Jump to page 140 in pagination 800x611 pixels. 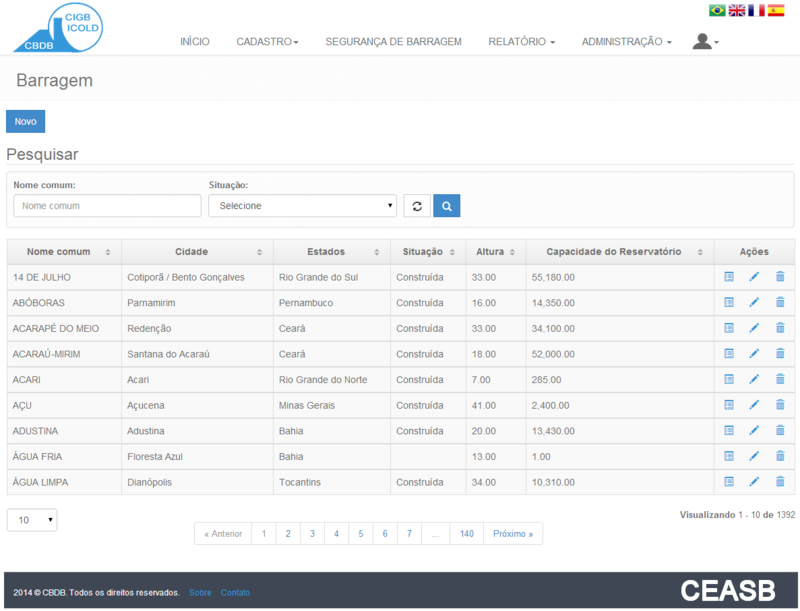pos(466,534)
